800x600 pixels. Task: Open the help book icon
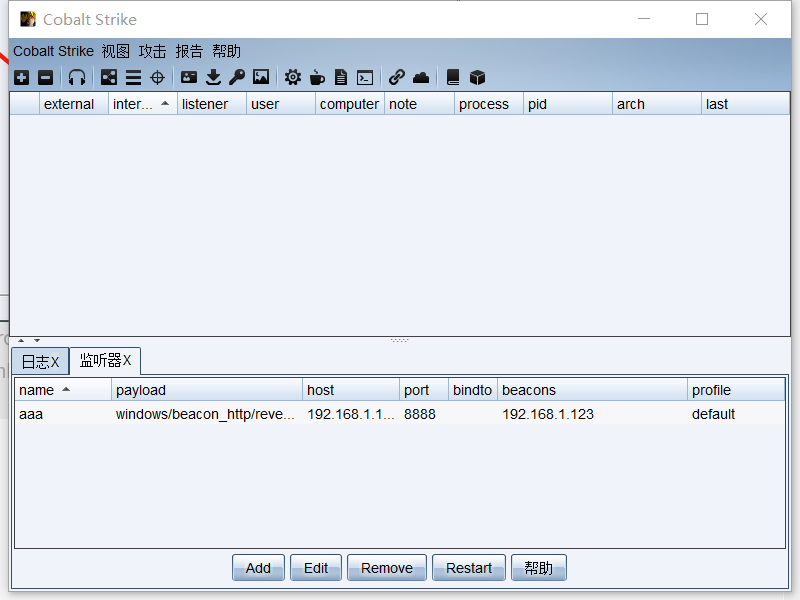coord(453,78)
